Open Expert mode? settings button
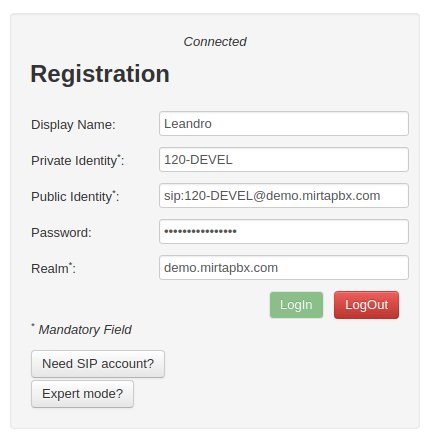The image size is (430, 446). (82, 394)
